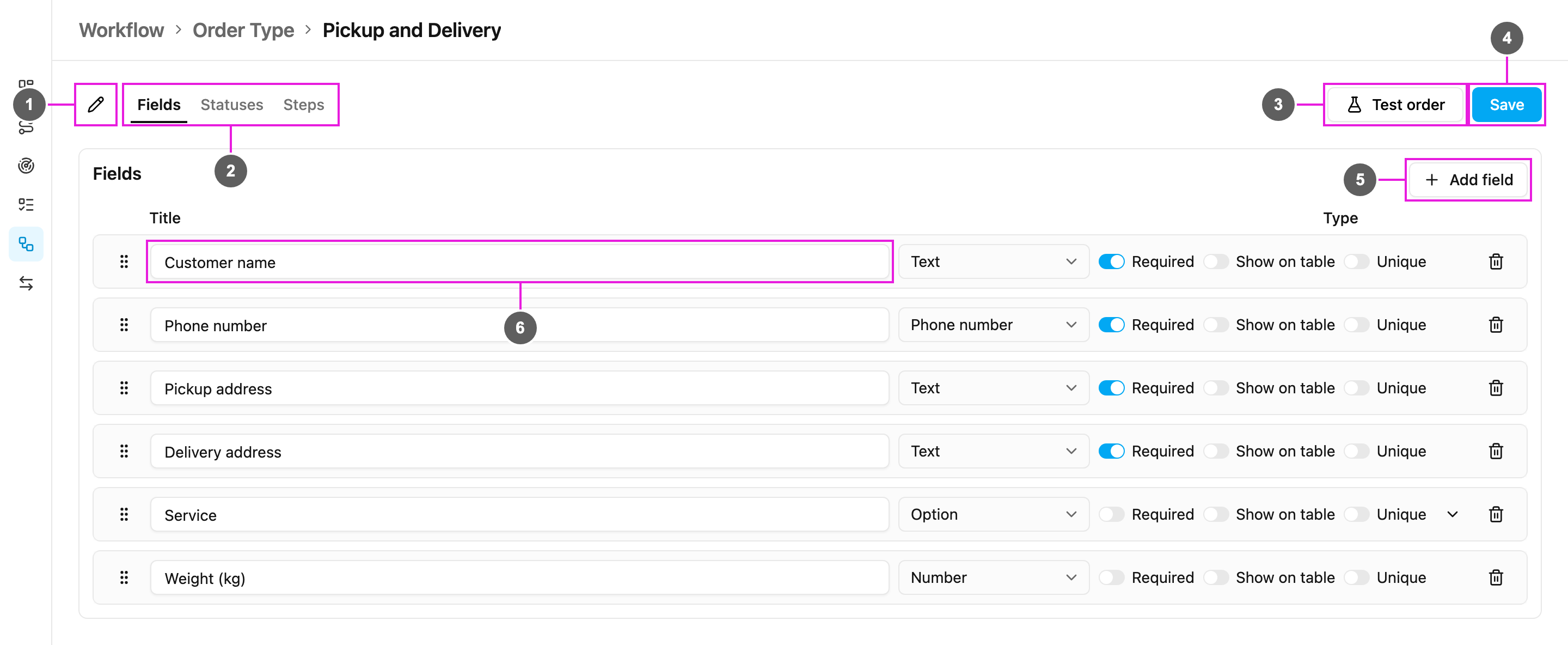The image size is (1568, 645).
Task: Open the Option type dropdown for Service
Action: click(x=994, y=515)
